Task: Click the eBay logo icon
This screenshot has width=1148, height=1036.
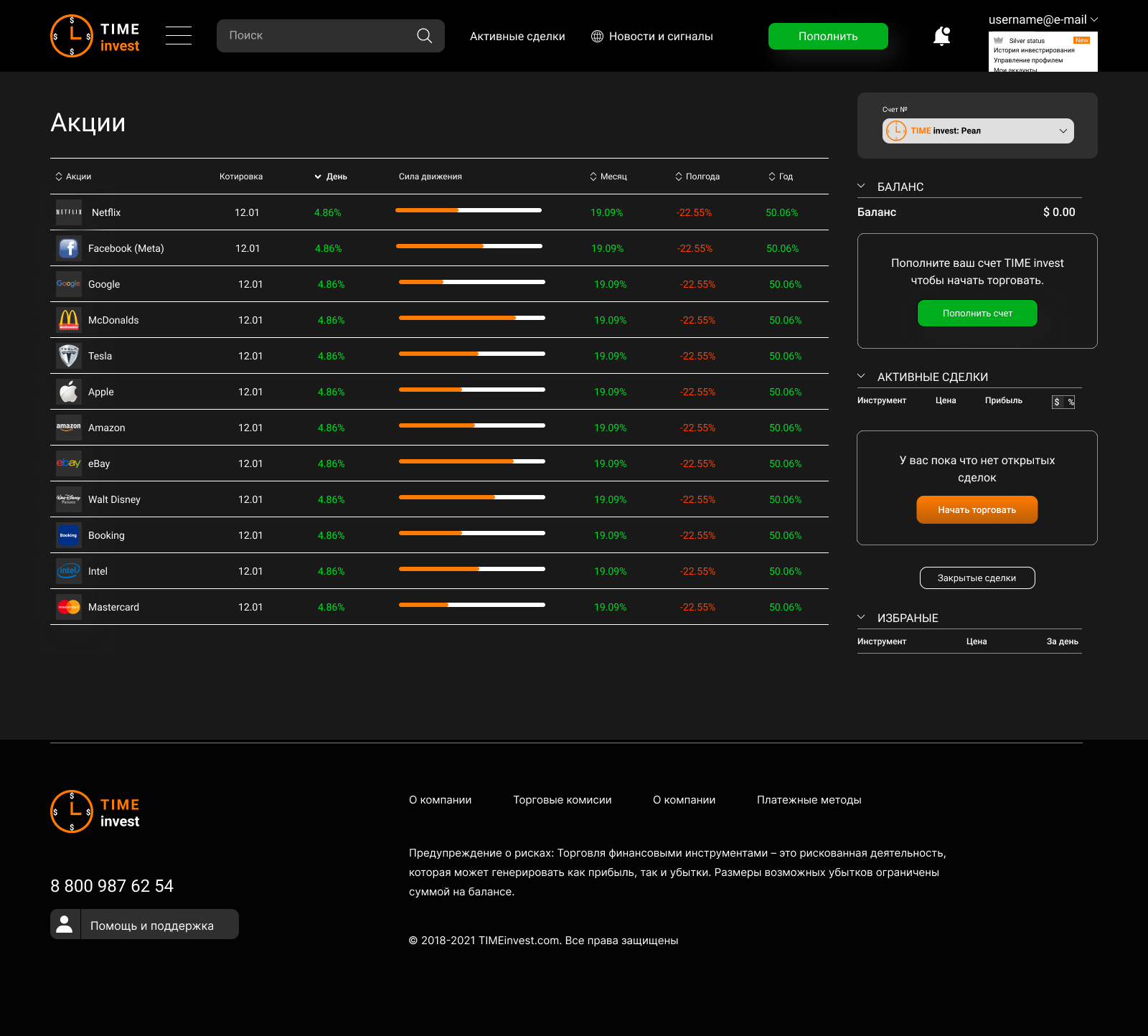Action: pos(69,463)
